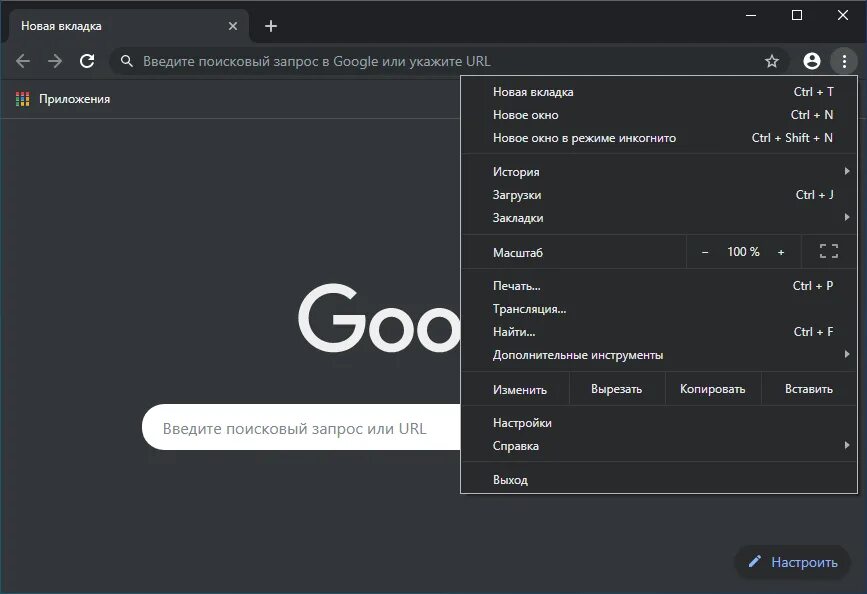
Task: Reload the page with refresh icon
Action: tap(87, 61)
